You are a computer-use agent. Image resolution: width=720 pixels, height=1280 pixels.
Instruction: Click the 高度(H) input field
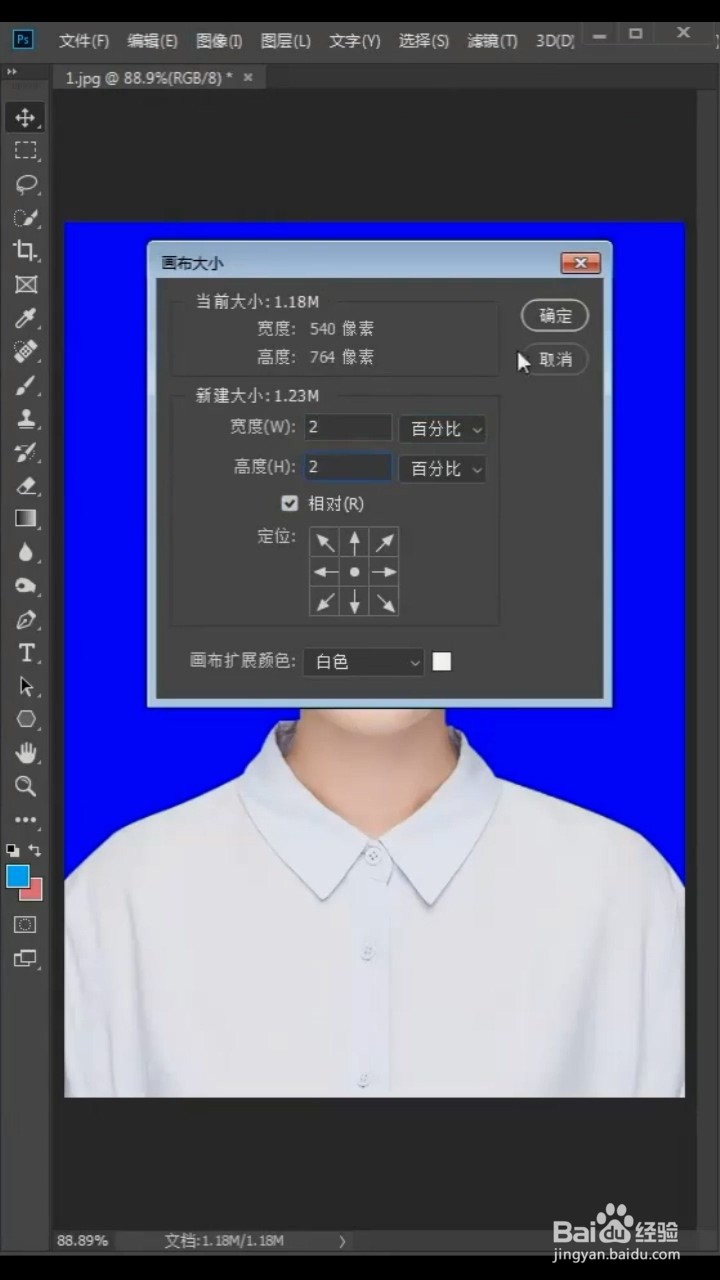click(348, 467)
